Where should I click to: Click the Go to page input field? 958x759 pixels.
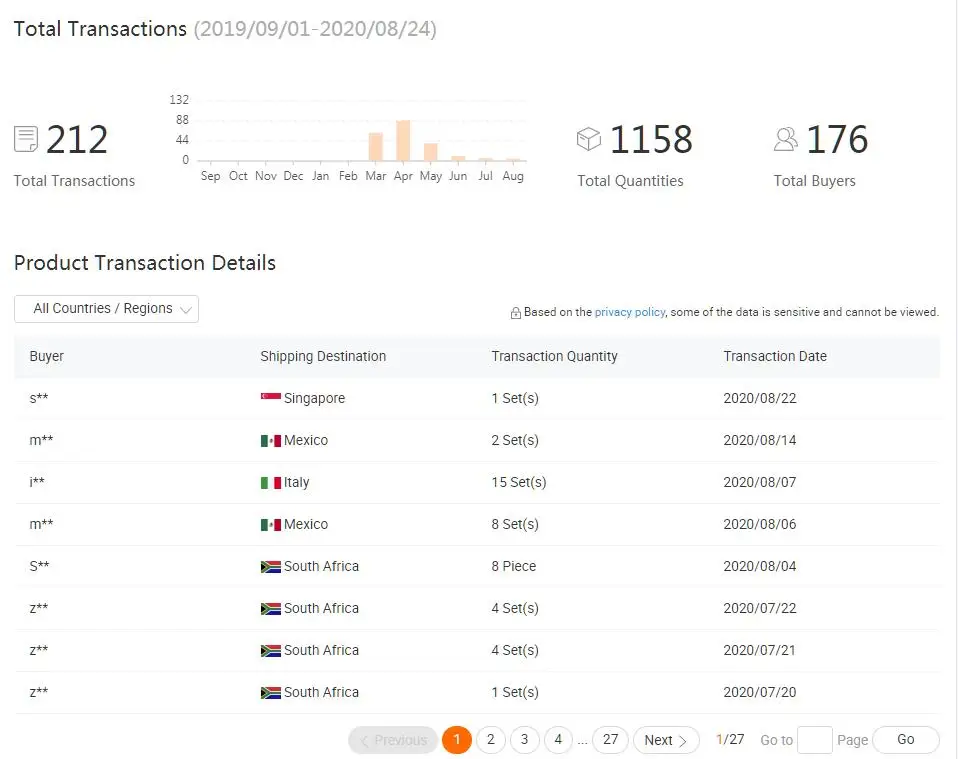coord(815,740)
